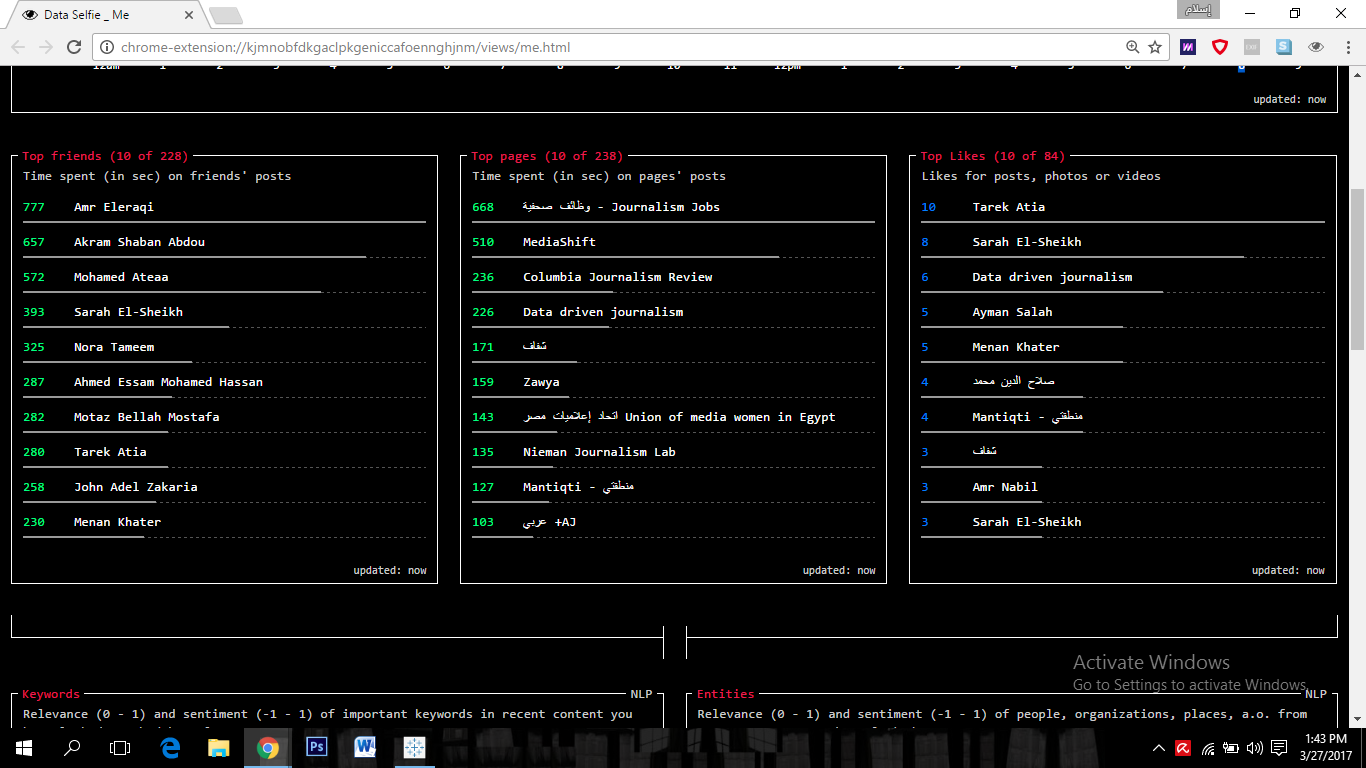1366x768 pixels.
Task: Click Tarek Atia in the Top Likes list
Action: point(1008,207)
